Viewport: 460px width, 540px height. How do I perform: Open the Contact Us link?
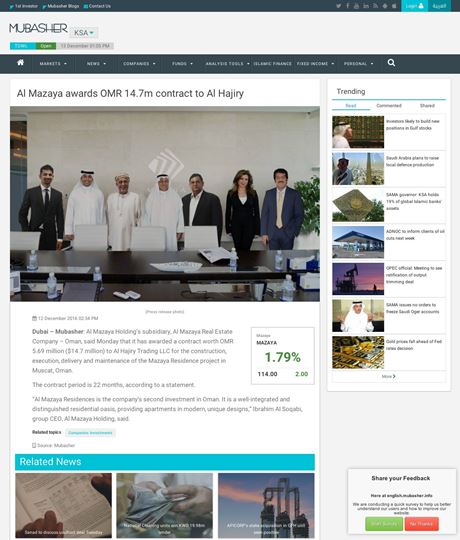coord(97,6)
